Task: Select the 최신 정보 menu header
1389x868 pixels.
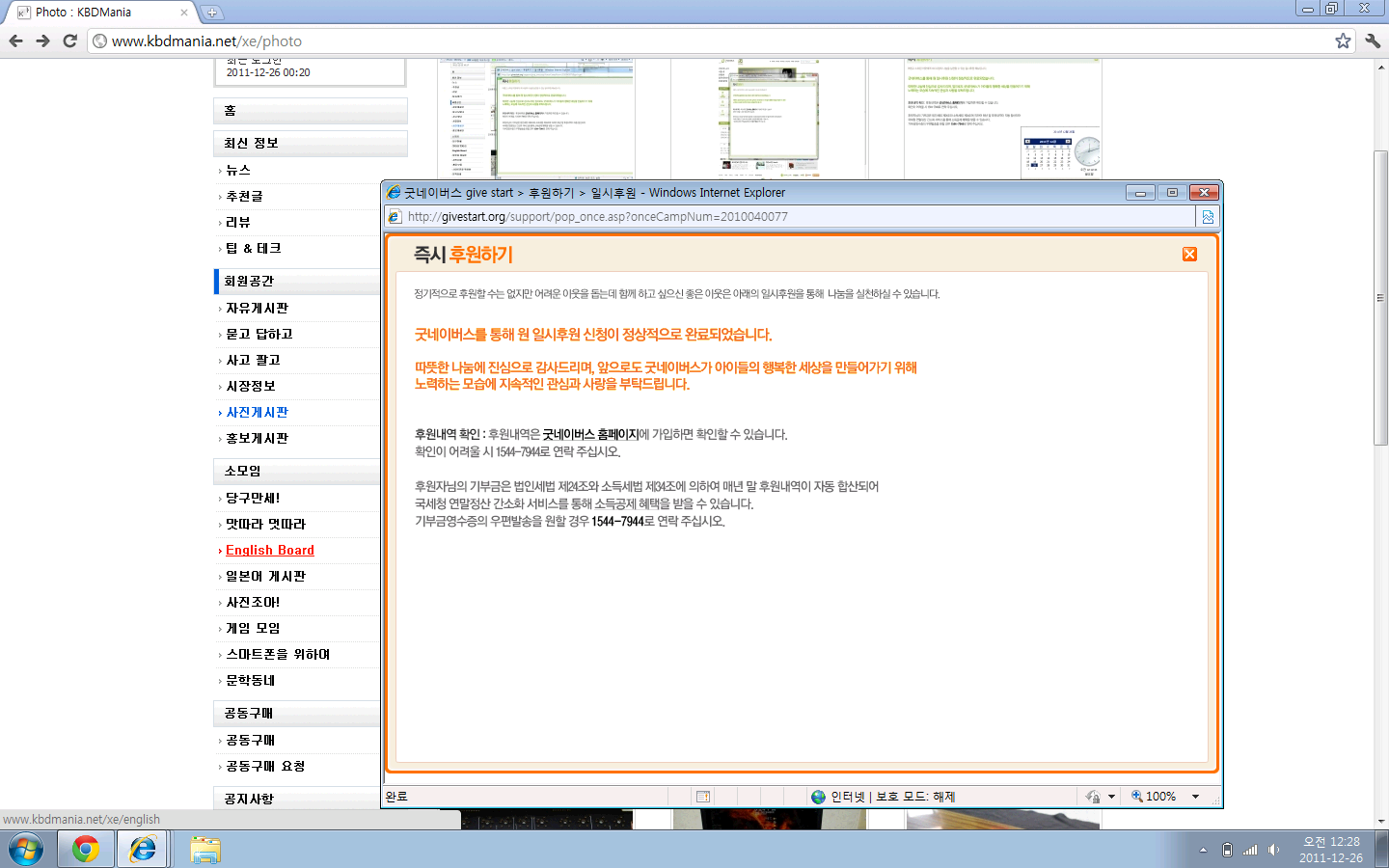Action: click(x=310, y=143)
